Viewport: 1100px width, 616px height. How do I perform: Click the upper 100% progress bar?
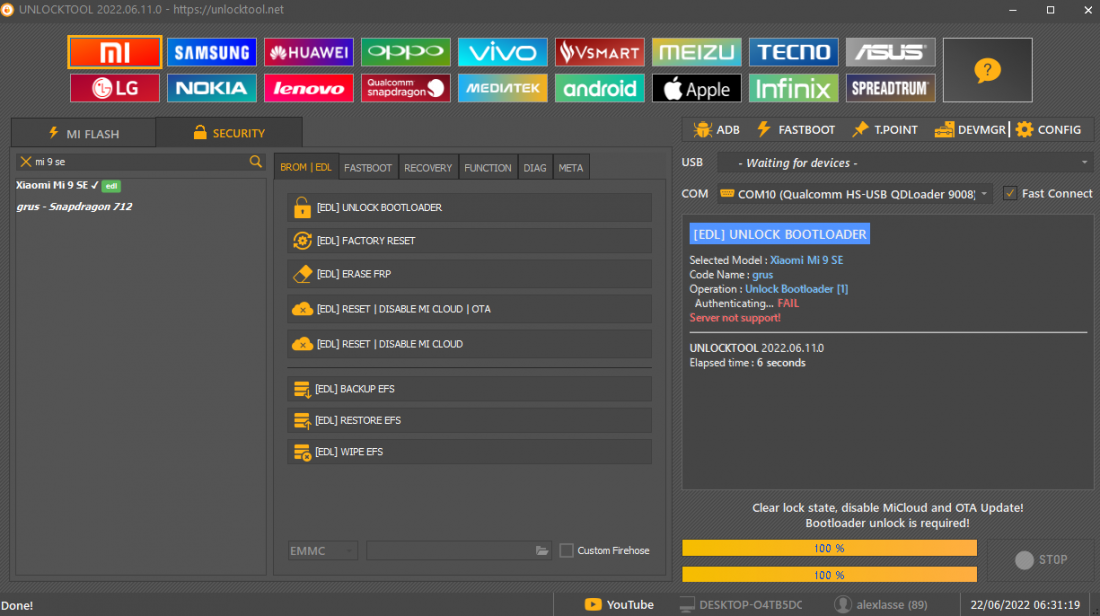coord(829,548)
